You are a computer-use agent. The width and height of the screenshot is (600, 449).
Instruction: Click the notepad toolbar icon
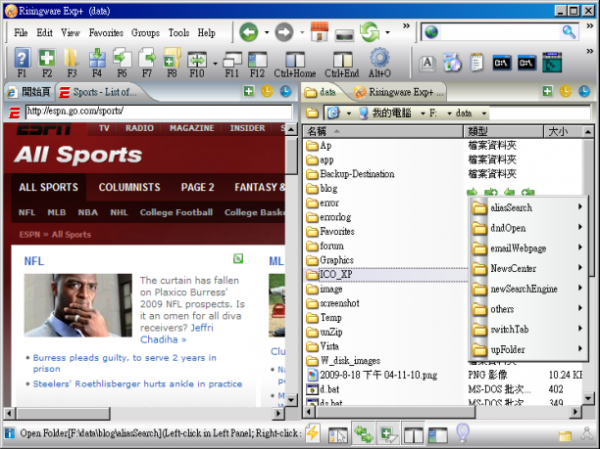pos(477,62)
